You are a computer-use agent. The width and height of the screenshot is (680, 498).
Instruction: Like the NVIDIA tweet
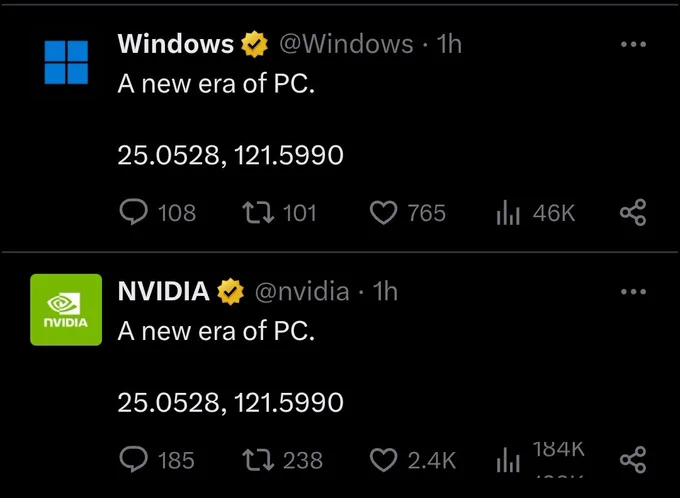tap(383, 460)
